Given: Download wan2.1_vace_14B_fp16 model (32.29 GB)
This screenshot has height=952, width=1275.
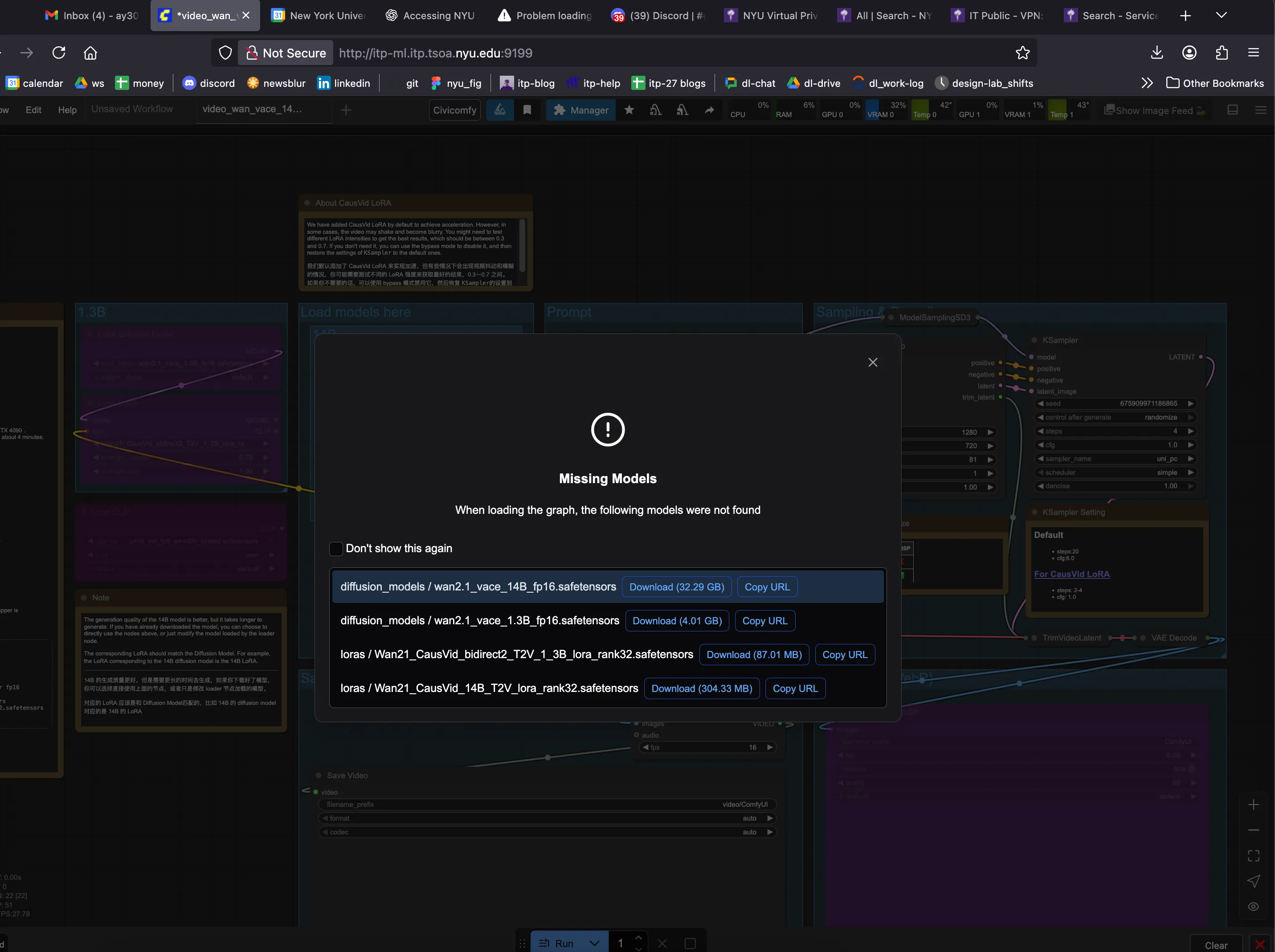Looking at the screenshot, I should (x=676, y=586).
